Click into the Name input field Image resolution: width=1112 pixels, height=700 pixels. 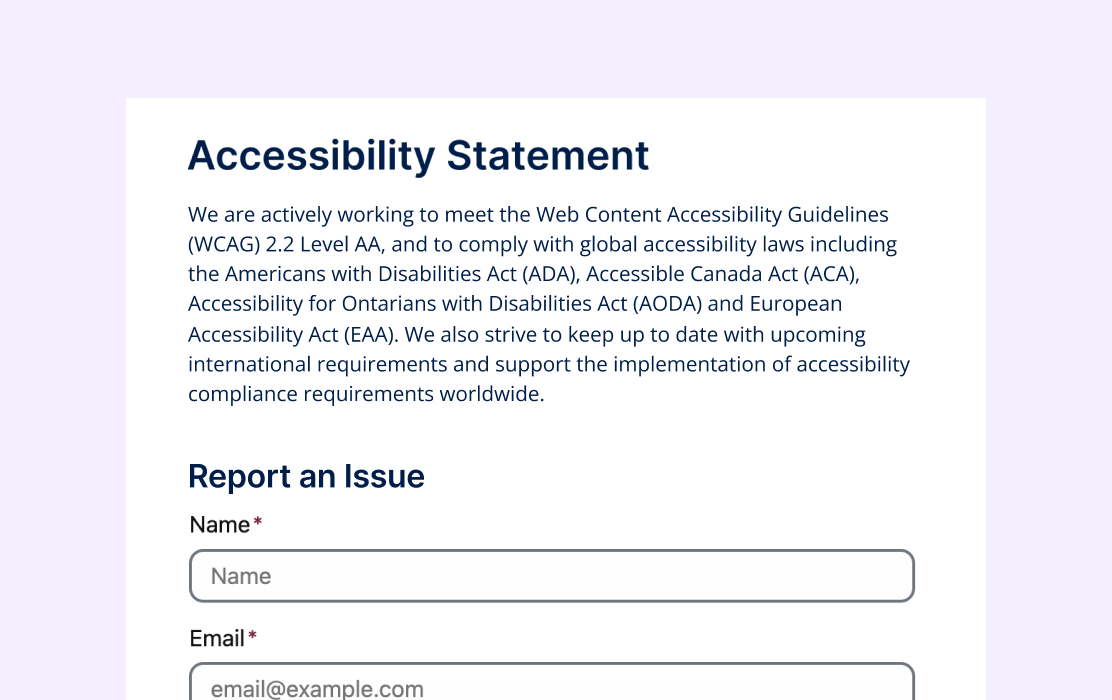click(551, 576)
